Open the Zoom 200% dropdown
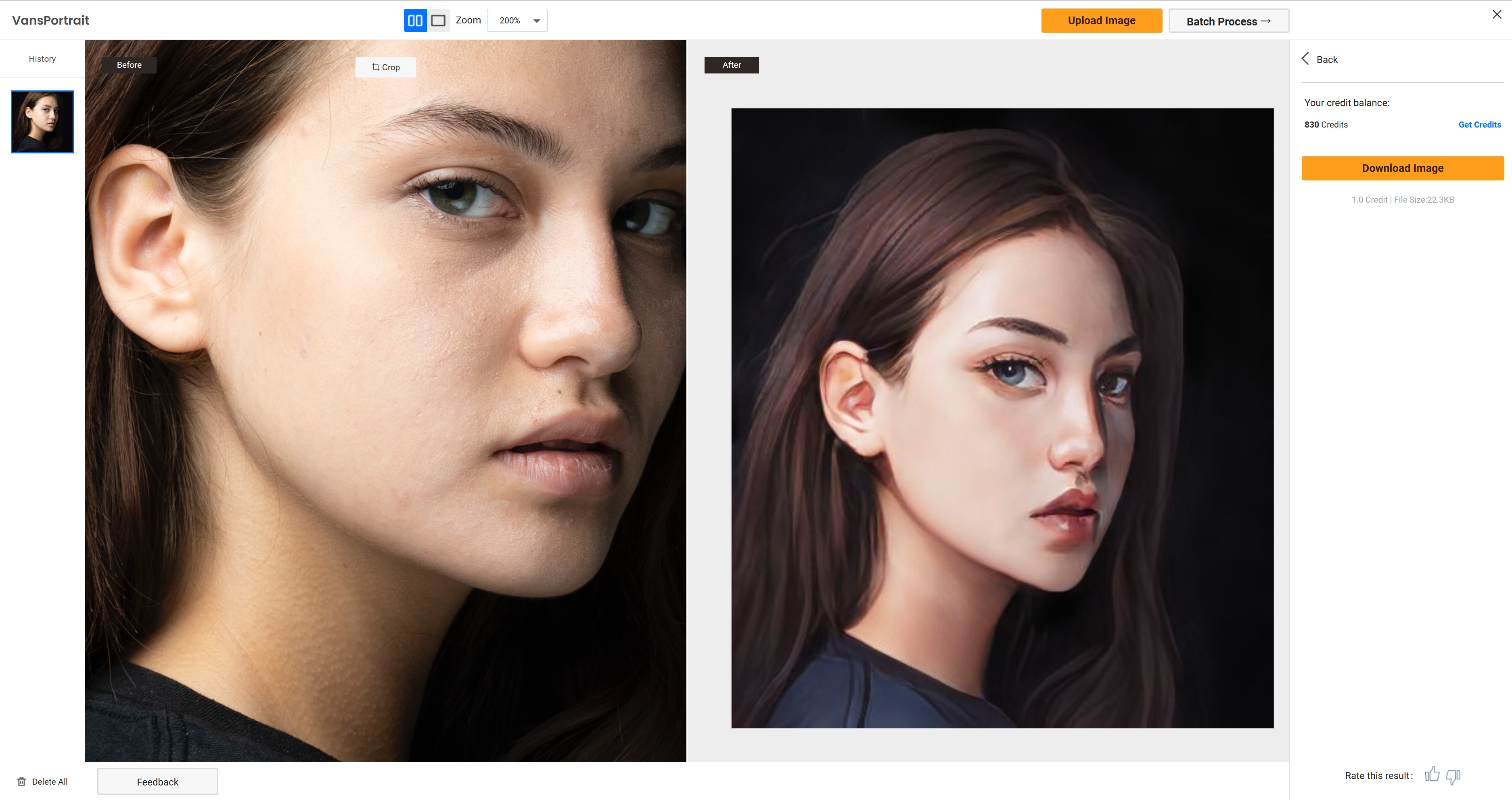Screen dimensions: 1512x800 [x=517, y=21]
